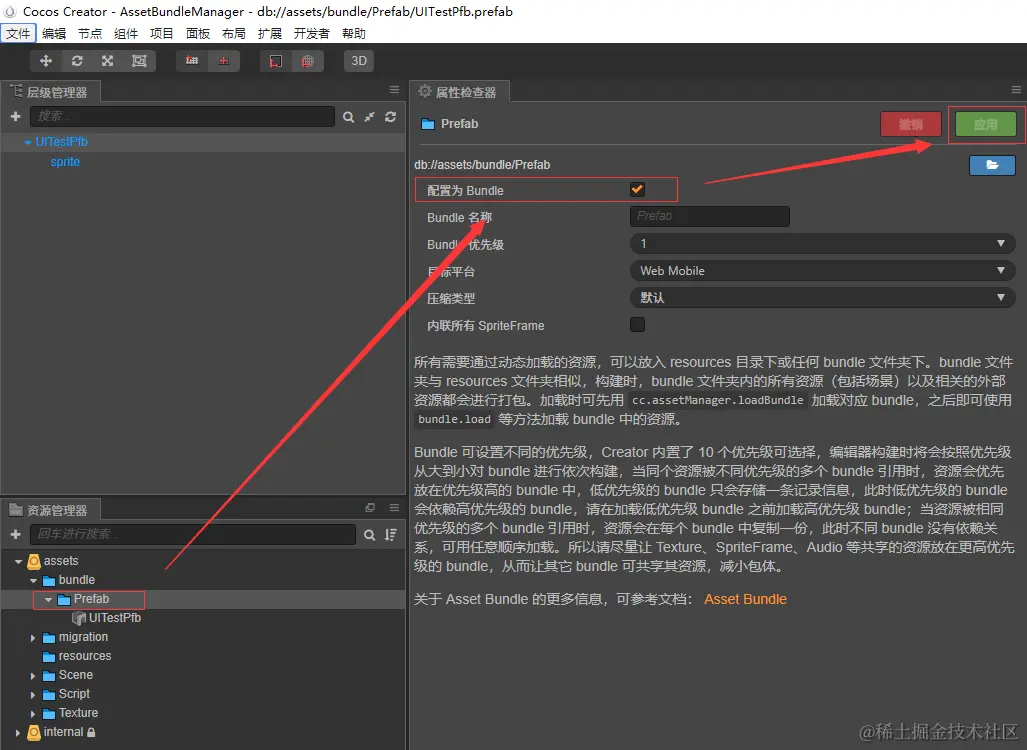Select the rect transform tool

coord(139,61)
